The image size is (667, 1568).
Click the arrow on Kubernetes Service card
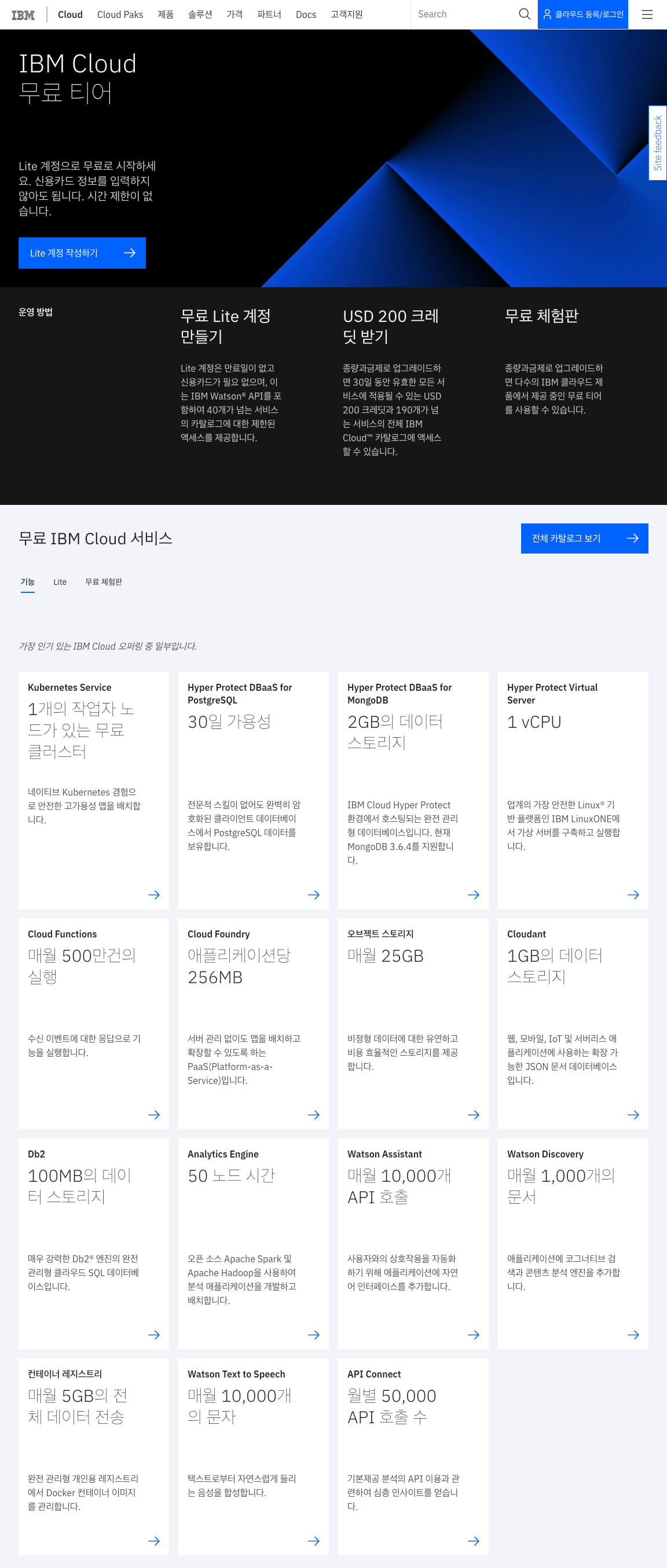tap(154, 895)
